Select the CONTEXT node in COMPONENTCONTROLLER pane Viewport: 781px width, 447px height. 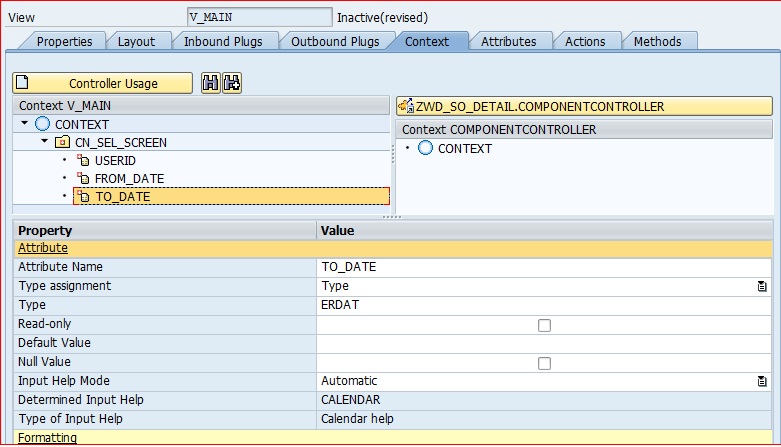(x=465, y=149)
